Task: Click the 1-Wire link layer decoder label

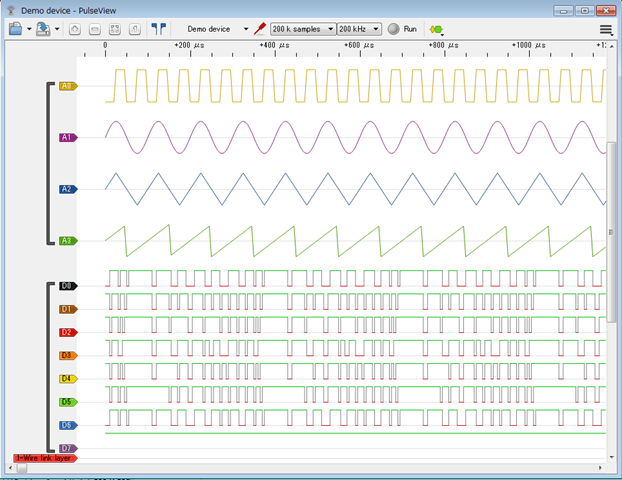Action: pyautogui.click(x=44, y=457)
